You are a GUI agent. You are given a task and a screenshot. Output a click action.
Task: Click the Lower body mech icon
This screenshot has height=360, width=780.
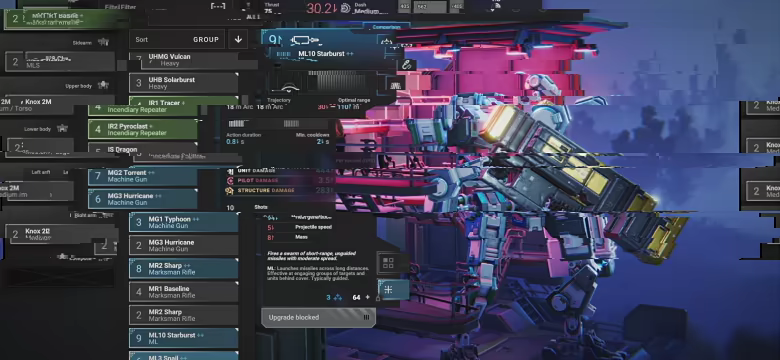pos(62,129)
